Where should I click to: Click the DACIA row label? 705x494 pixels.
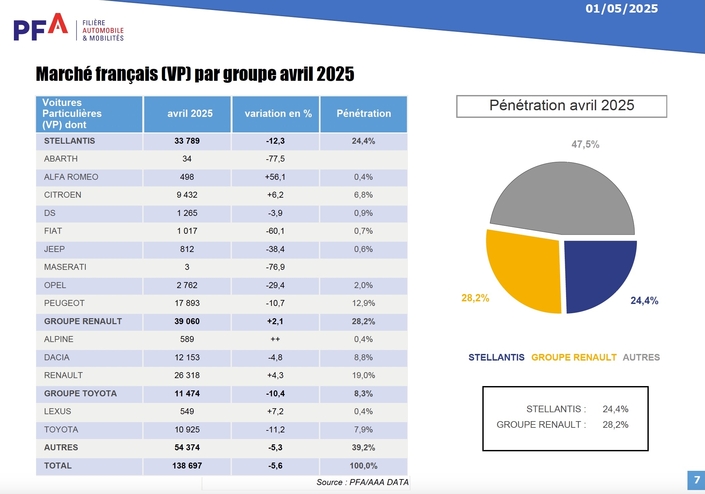(x=57, y=357)
